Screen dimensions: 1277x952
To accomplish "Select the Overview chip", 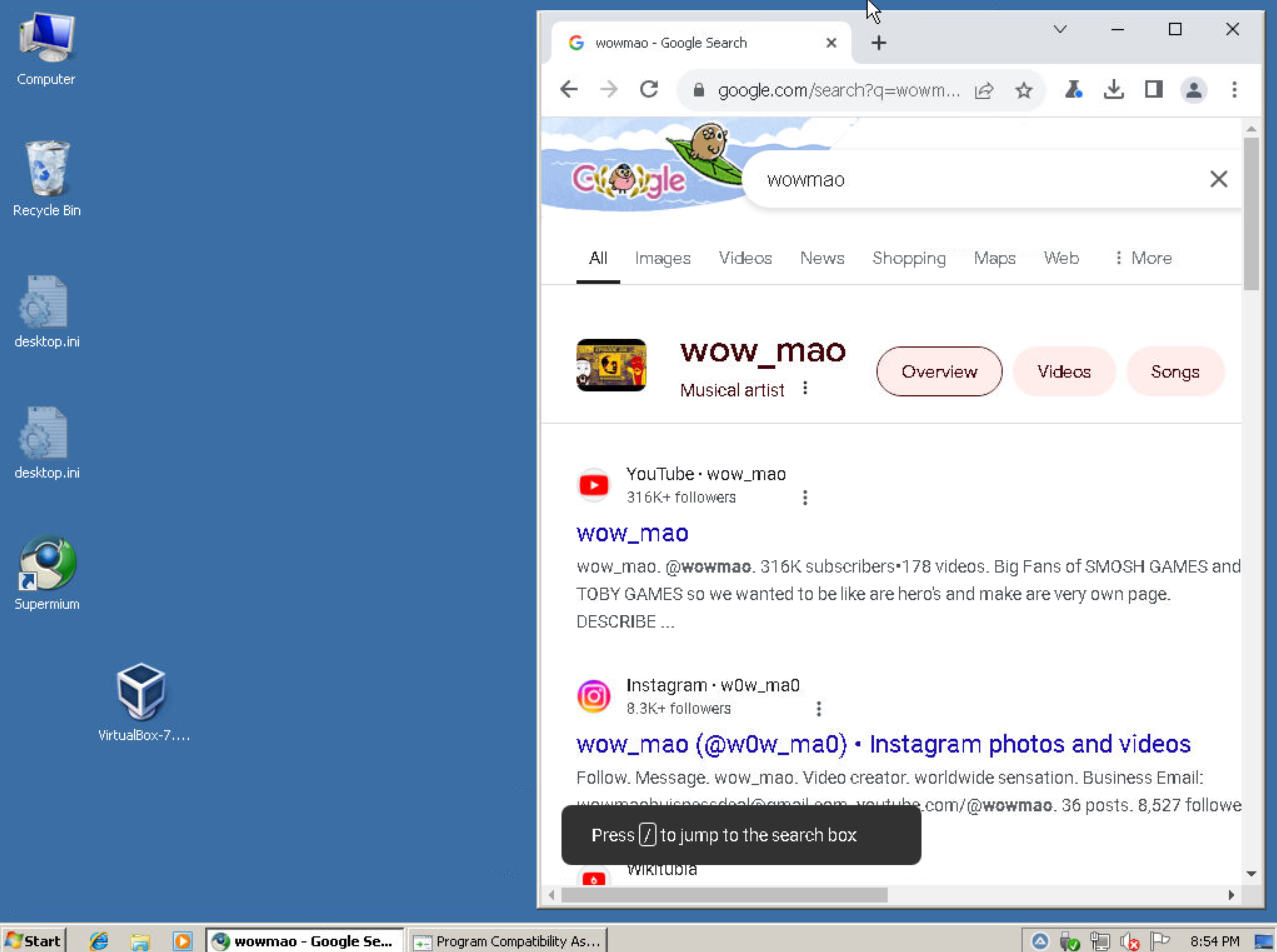I will pyautogui.click(x=939, y=372).
